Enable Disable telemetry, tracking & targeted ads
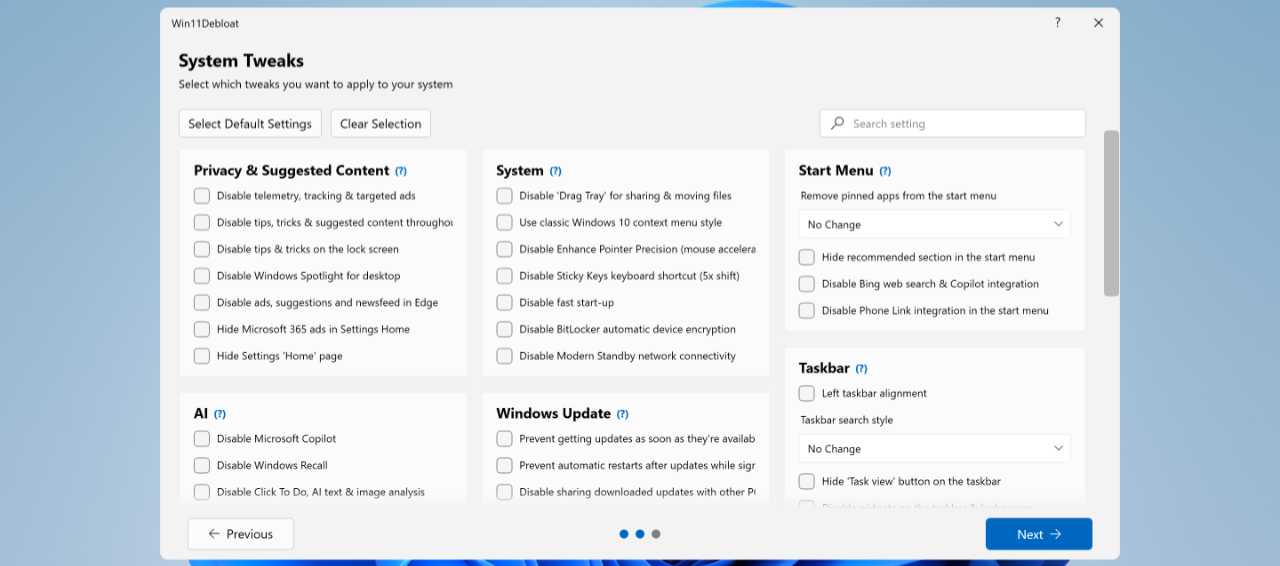Image resolution: width=1280 pixels, height=566 pixels. click(202, 196)
